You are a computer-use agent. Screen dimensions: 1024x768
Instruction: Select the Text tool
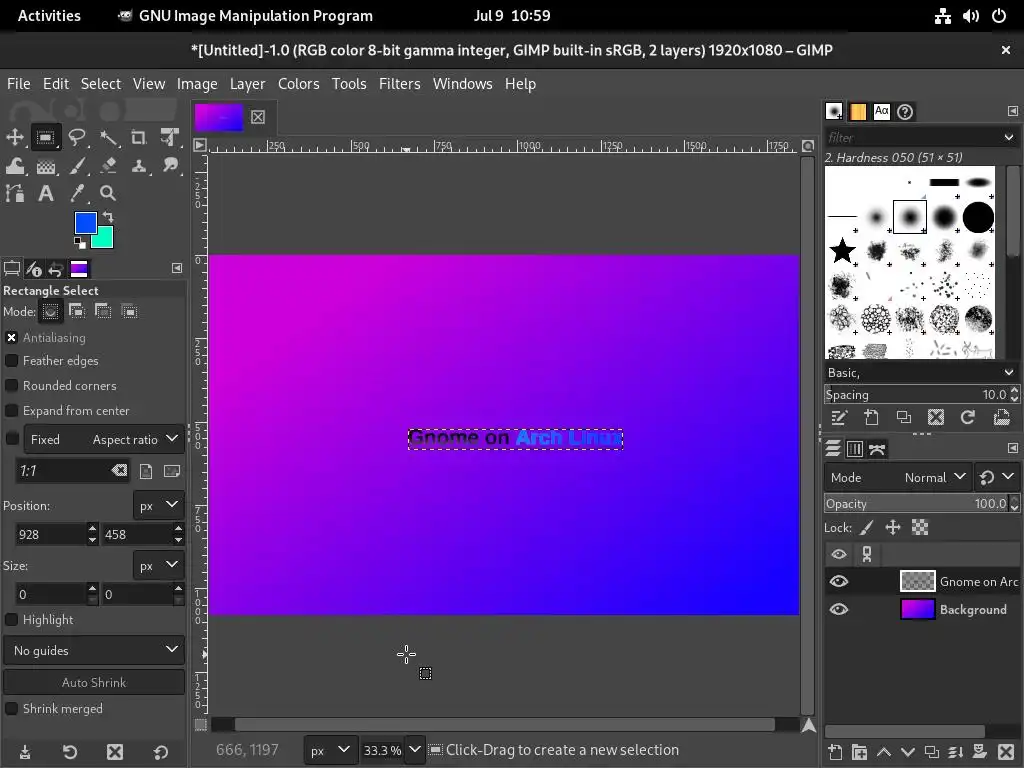[x=46, y=193]
